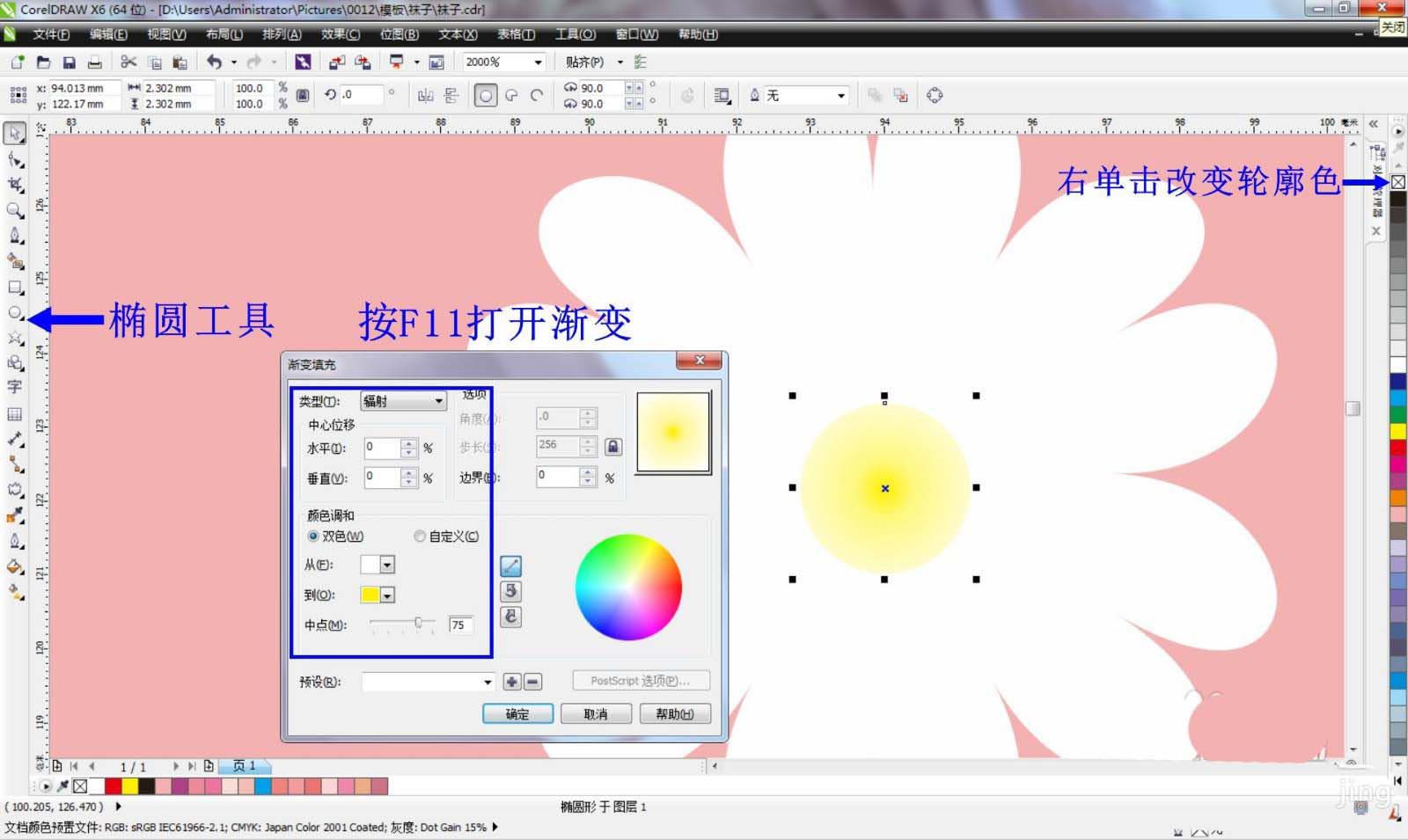The height and width of the screenshot is (840, 1408).
Task: Select the Rectangle tool
Action: (x=14, y=286)
